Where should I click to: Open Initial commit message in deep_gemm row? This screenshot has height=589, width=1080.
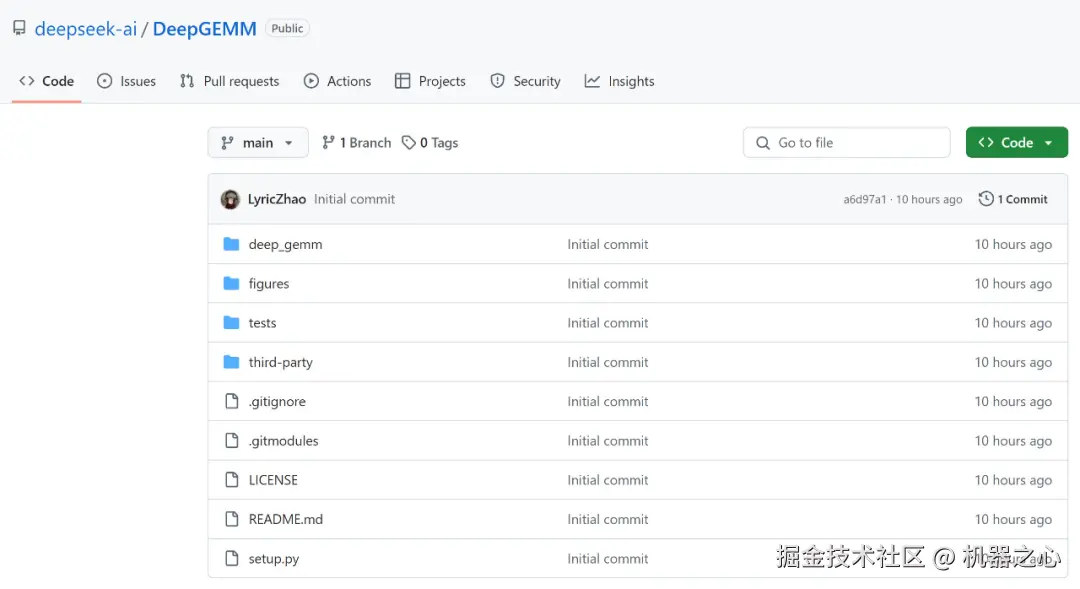point(608,245)
